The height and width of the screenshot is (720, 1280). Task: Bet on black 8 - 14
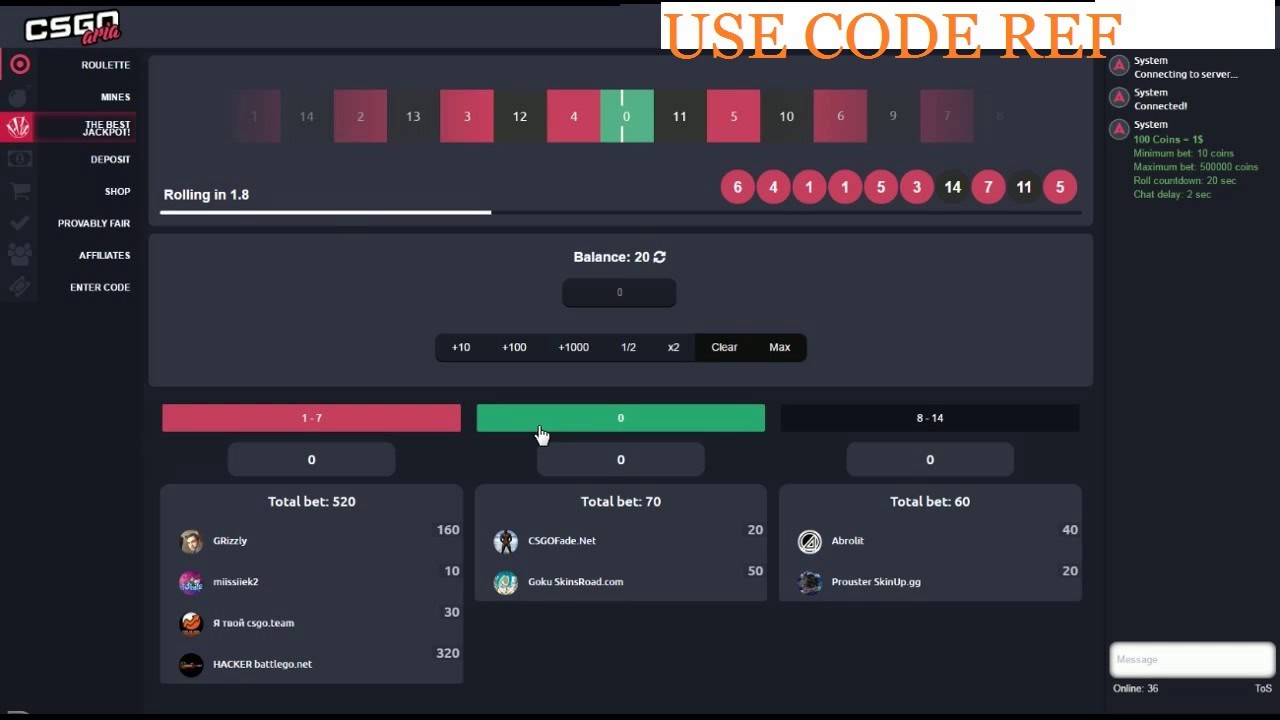[x=930, y=418]
